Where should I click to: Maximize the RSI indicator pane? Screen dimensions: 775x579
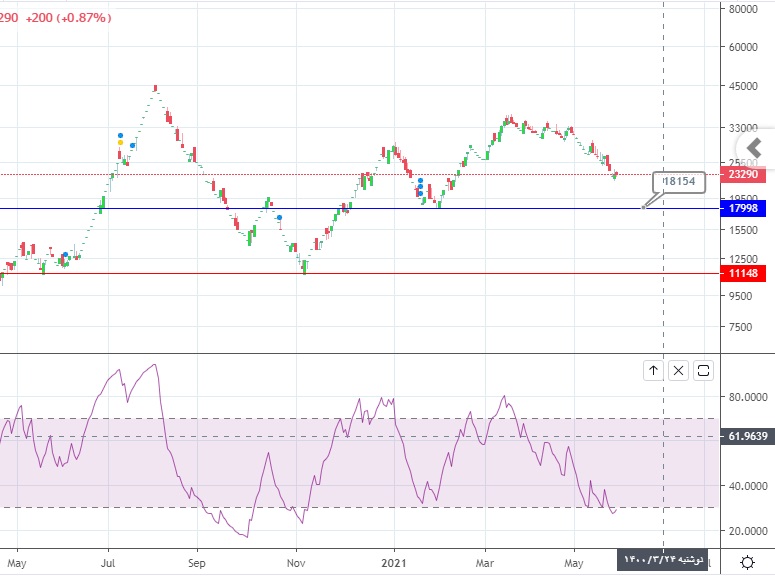point(703,370)
